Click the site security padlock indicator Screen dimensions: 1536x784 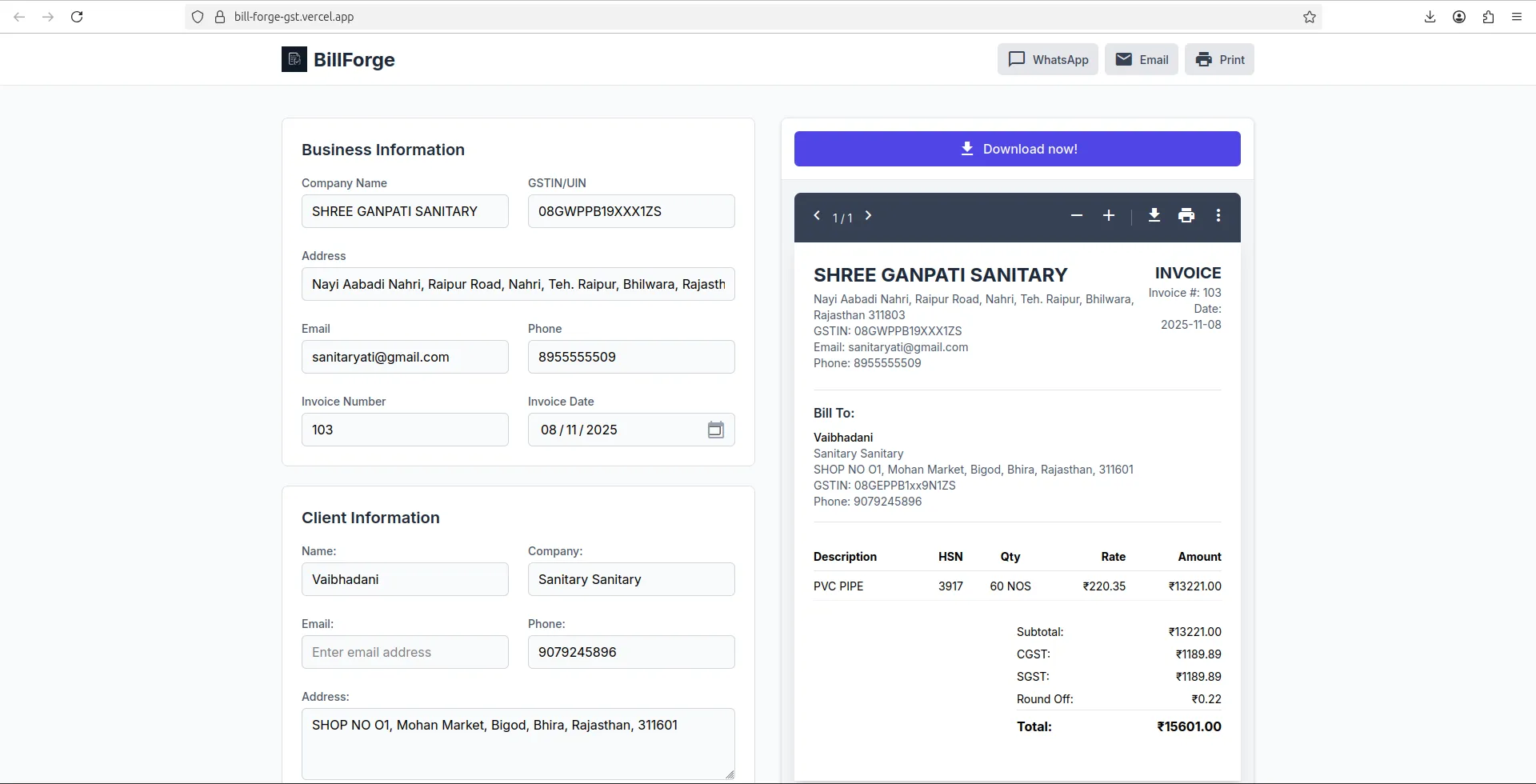[221, 16]
